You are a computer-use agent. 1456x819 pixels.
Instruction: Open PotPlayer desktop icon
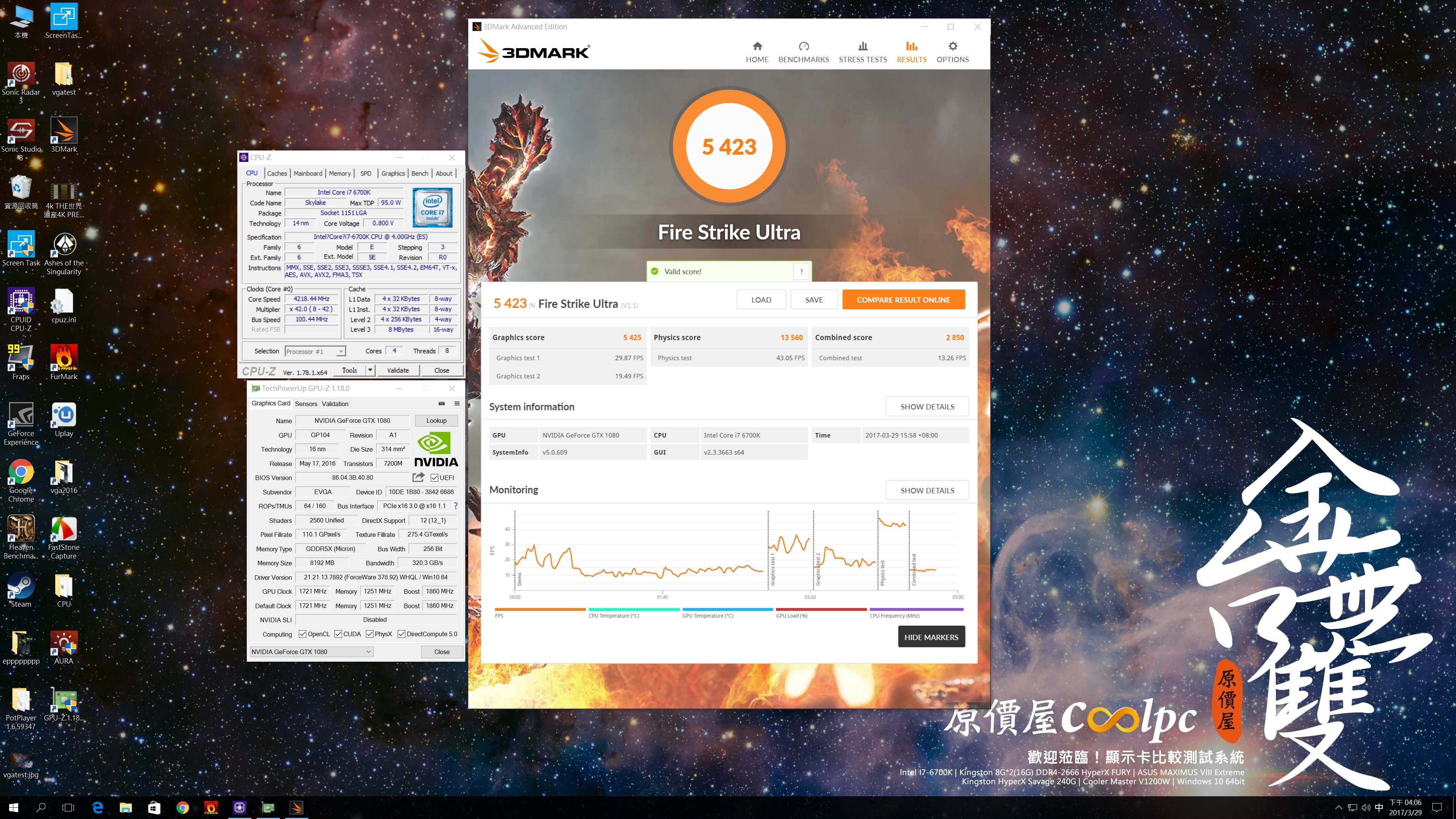[21, 708]
